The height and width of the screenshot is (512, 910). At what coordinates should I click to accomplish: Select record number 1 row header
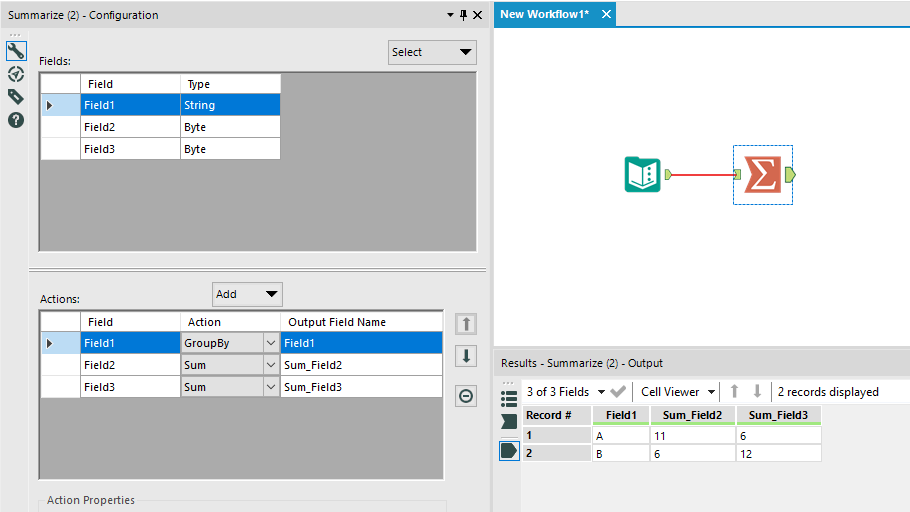557,435
